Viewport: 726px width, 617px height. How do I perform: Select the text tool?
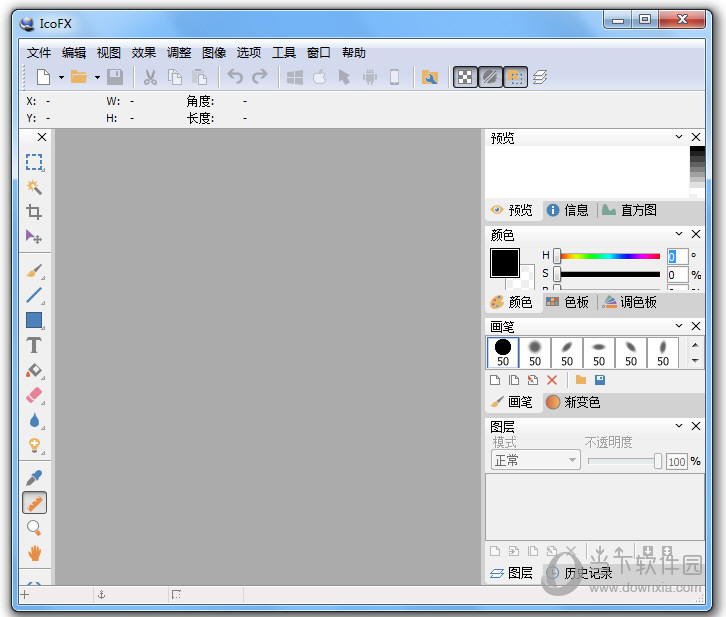click(34, 345)
